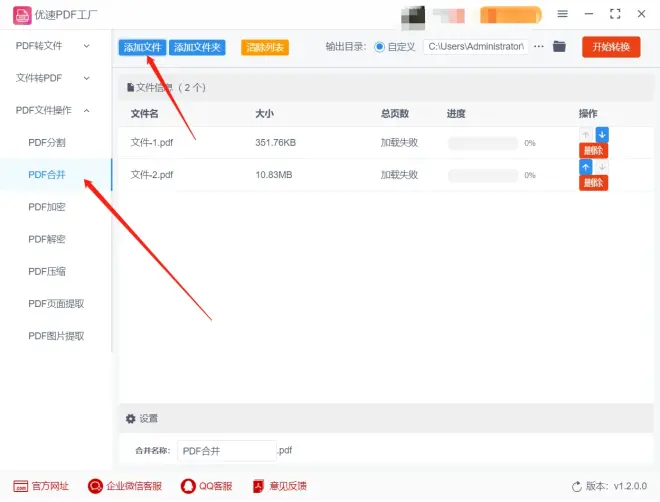Collapse the PDF文件操作 menu chevron
The image size is (660, 502).
click(x=86, y=111)
